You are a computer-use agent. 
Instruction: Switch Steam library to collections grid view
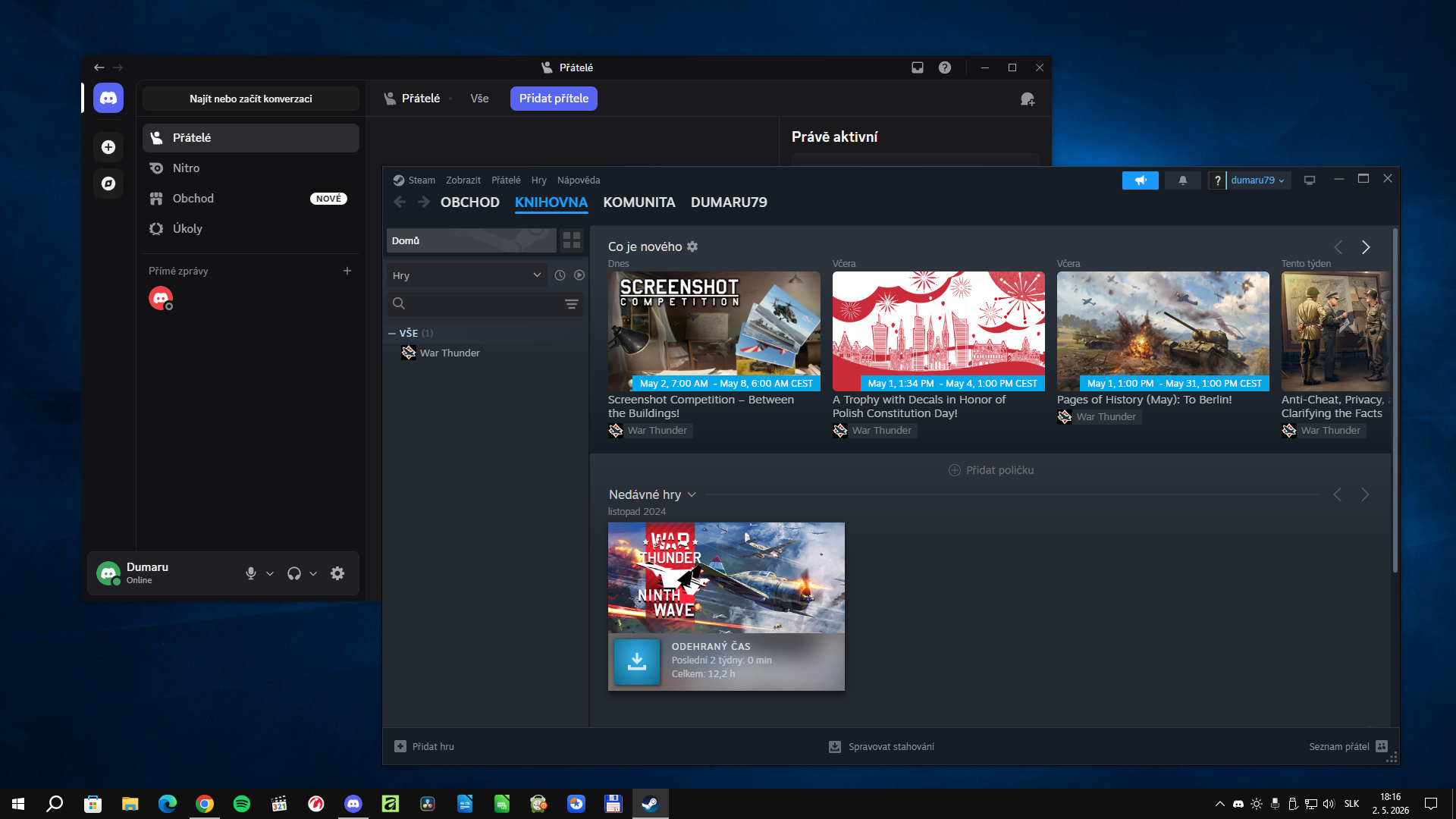tap(572, 240)
